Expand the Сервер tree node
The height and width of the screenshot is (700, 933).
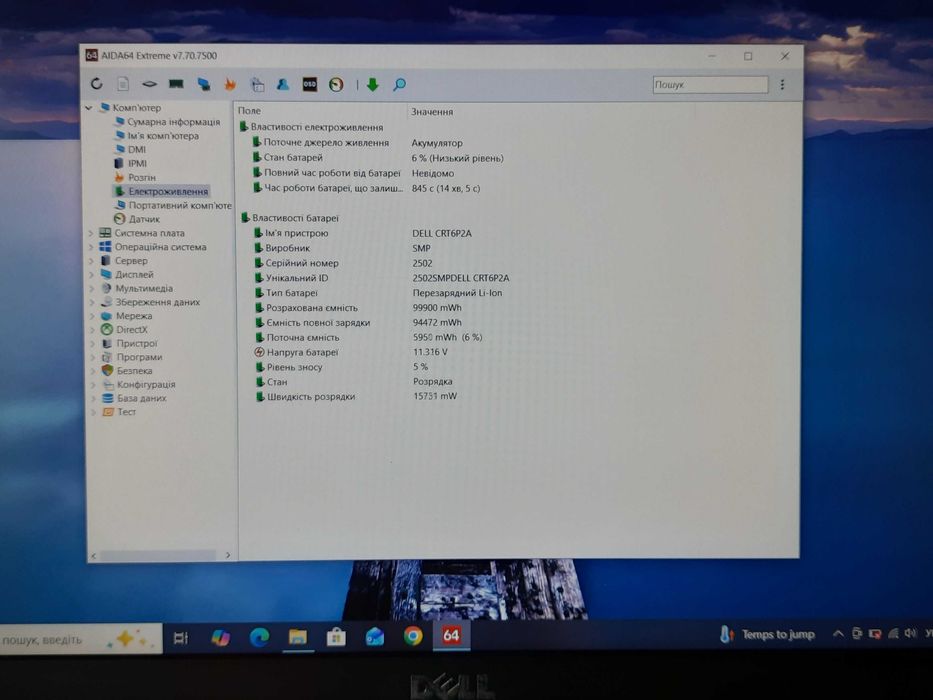click(92, 261)
